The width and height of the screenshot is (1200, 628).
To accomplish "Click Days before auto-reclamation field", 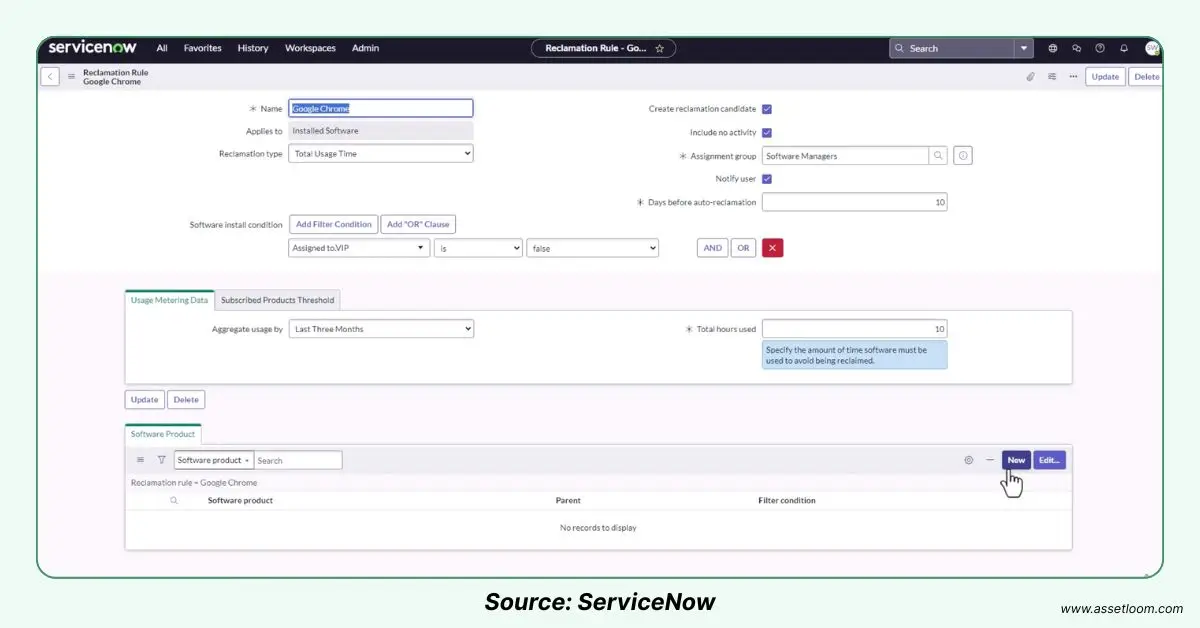I will click(854, 202).
